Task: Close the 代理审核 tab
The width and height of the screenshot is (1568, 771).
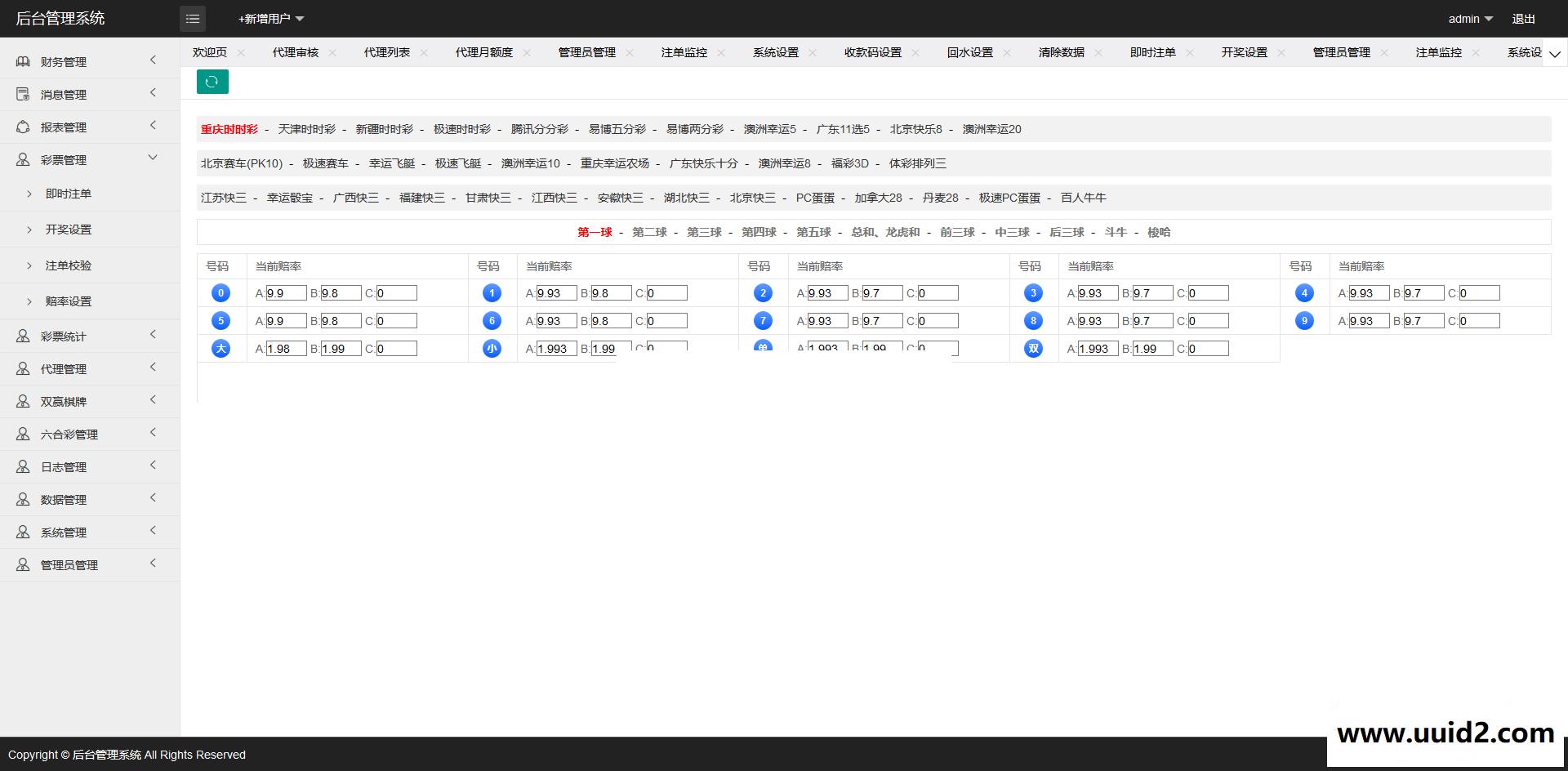Action: point(332,52)
